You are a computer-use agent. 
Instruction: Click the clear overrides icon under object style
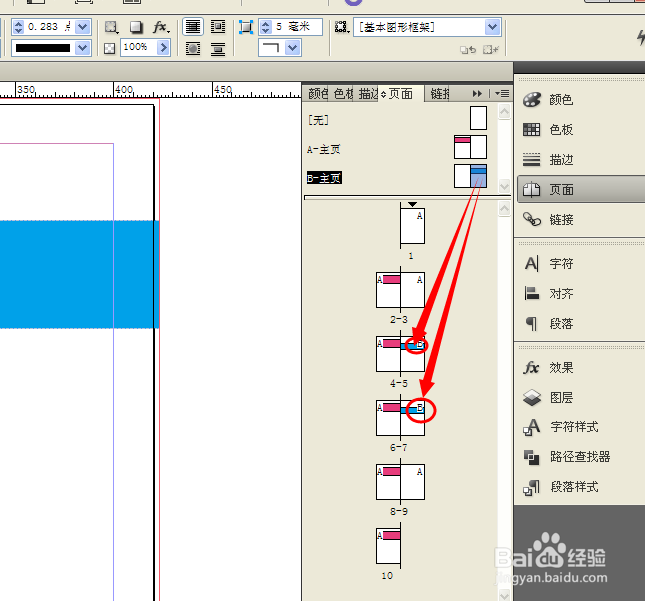[468, 50]
